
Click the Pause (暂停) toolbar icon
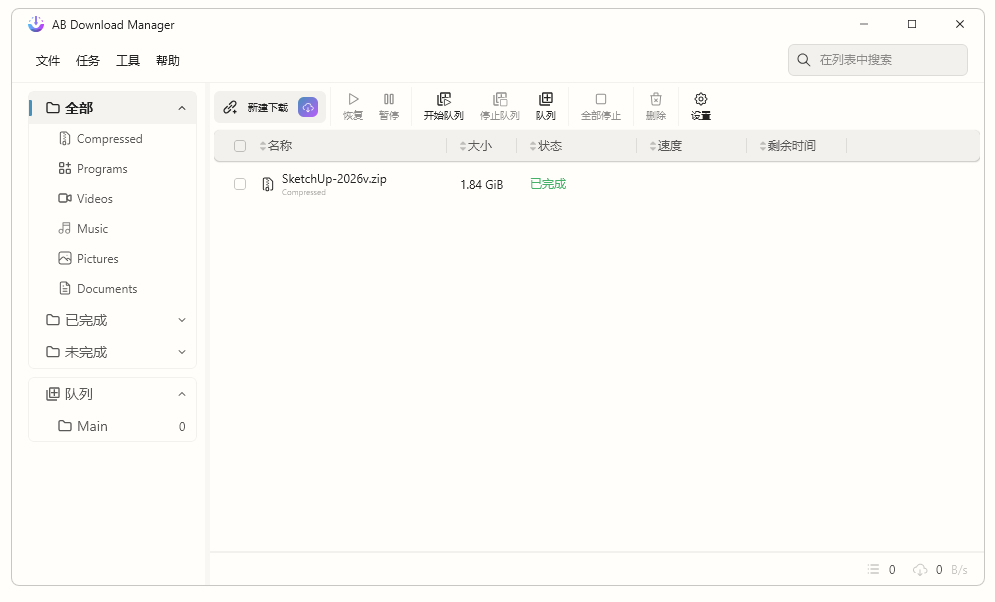(x=388, y=100)
